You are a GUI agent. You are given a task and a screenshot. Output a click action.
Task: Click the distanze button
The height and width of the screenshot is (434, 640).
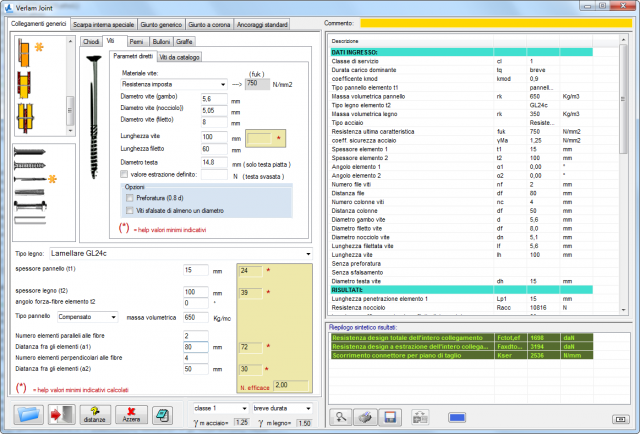tap(95, 415)
